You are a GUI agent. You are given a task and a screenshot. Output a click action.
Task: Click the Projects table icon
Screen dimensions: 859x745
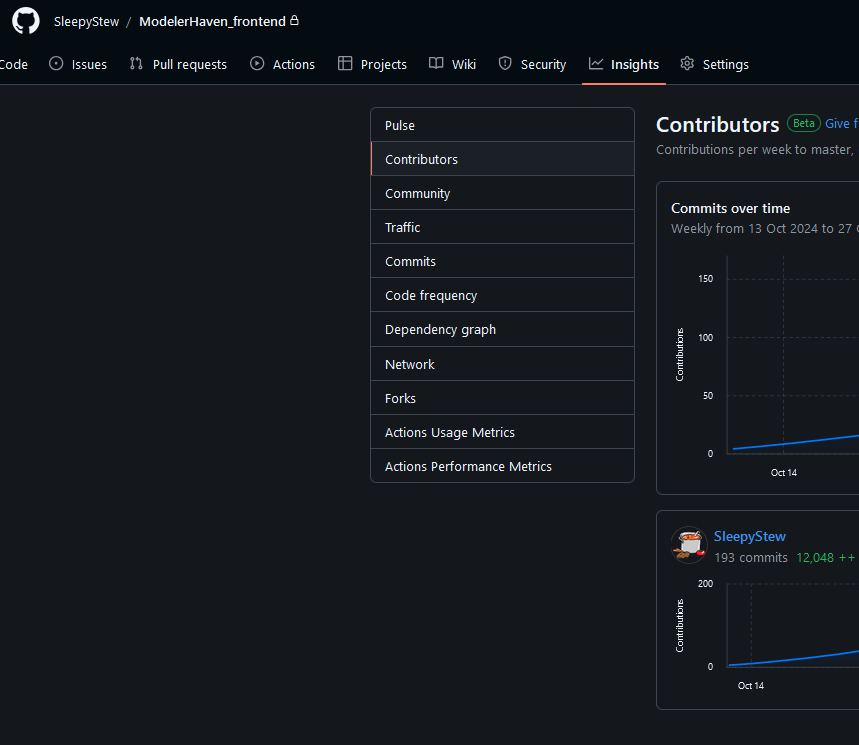[345, 64]
